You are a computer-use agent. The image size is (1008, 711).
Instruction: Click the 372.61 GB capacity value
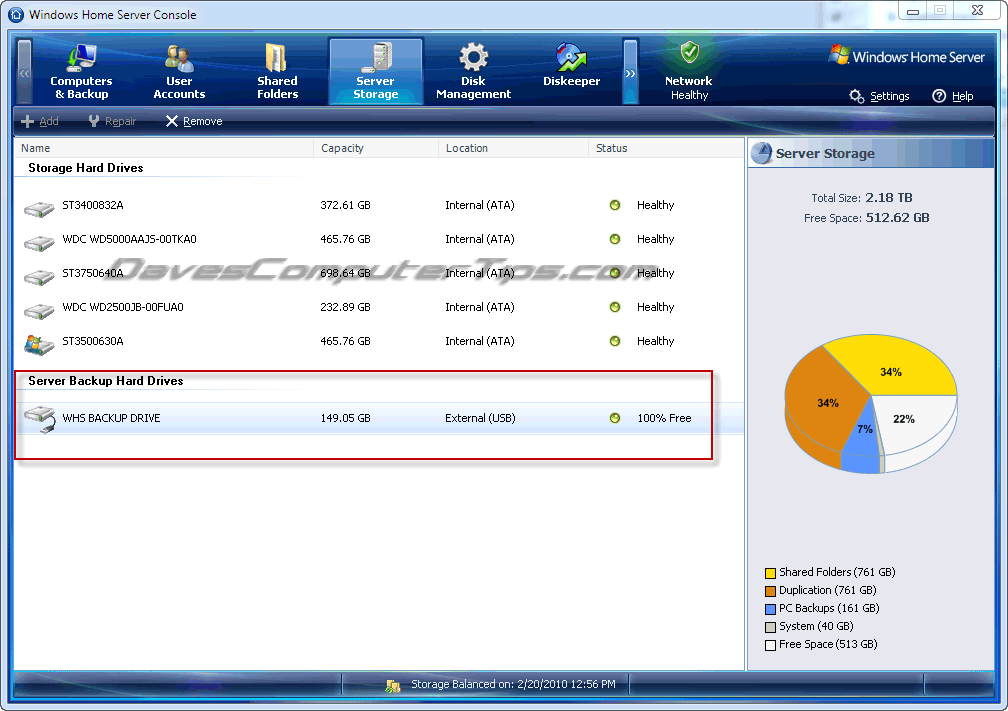pyautogui.click(x=345, y=205)
